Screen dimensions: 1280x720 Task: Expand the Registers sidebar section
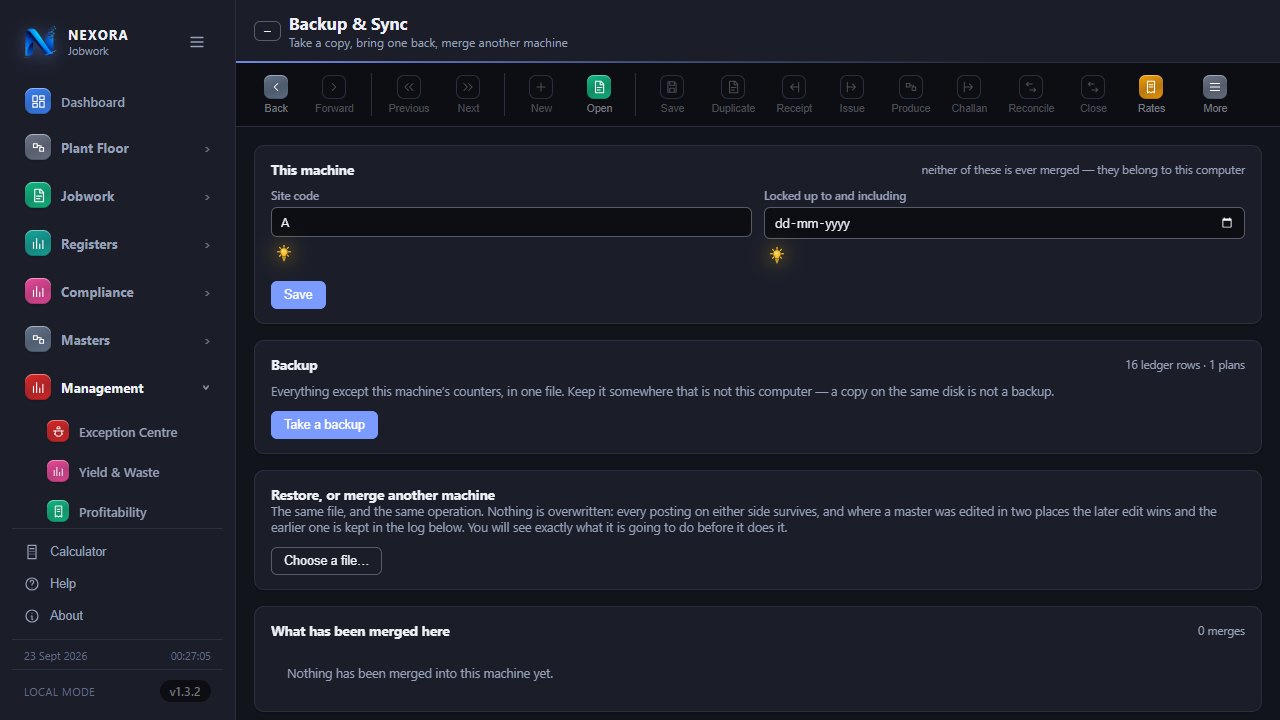tap(118, 244)
